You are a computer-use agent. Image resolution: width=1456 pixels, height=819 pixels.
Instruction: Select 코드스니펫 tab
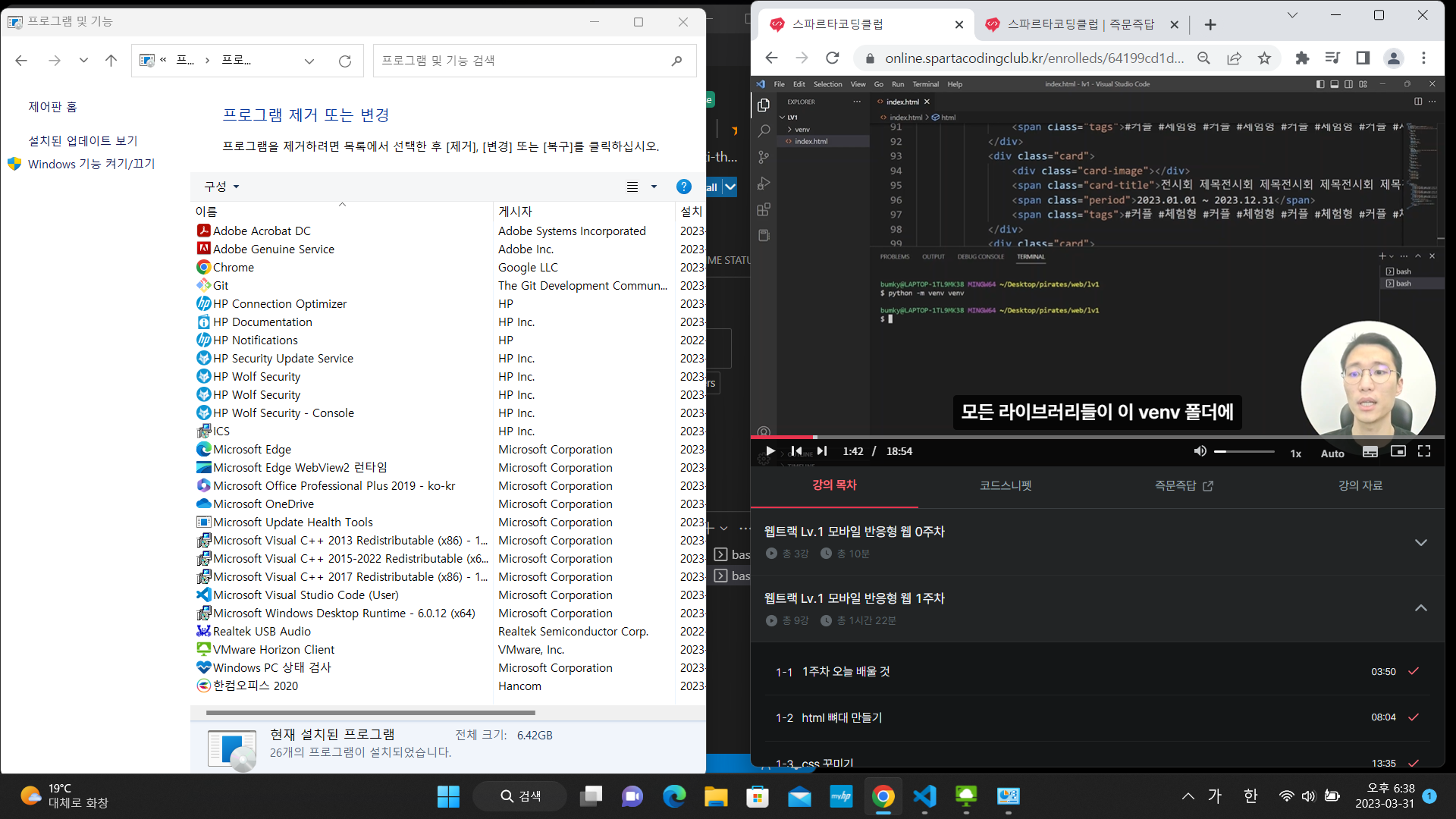(1006, 485)
